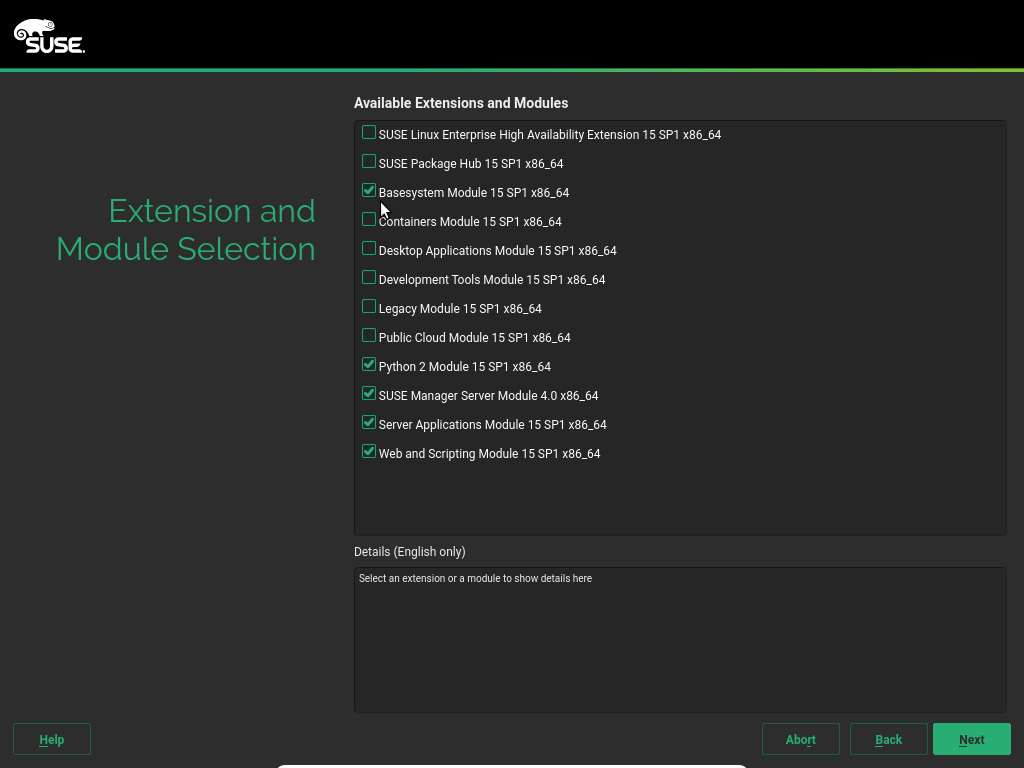The width and height of the screenshot is (1024, 768).
Task: Click 'Development Tools Module 15 SP1 x86_64' label
Action: pos(492,280)
